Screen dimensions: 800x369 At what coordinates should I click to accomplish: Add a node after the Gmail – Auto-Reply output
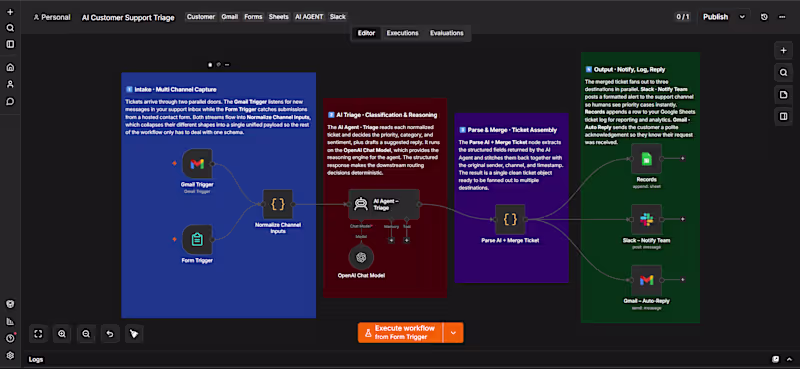coord(683,280)
